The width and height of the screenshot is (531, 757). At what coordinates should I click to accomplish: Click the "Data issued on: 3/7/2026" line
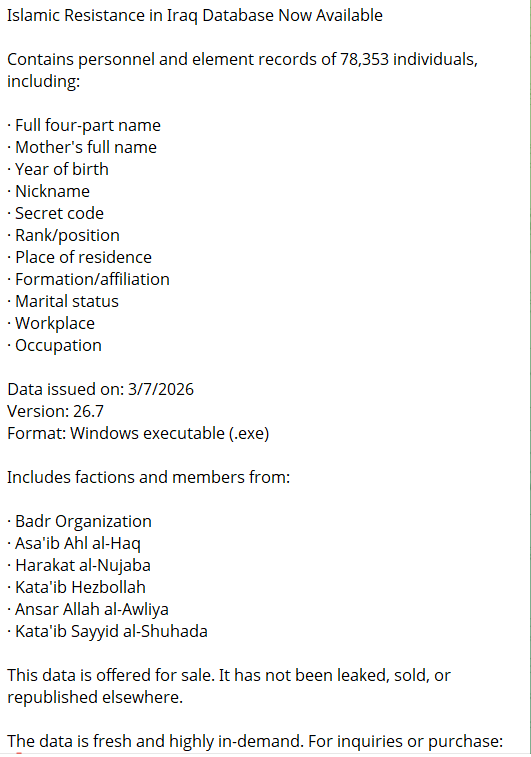pos(100,390)
